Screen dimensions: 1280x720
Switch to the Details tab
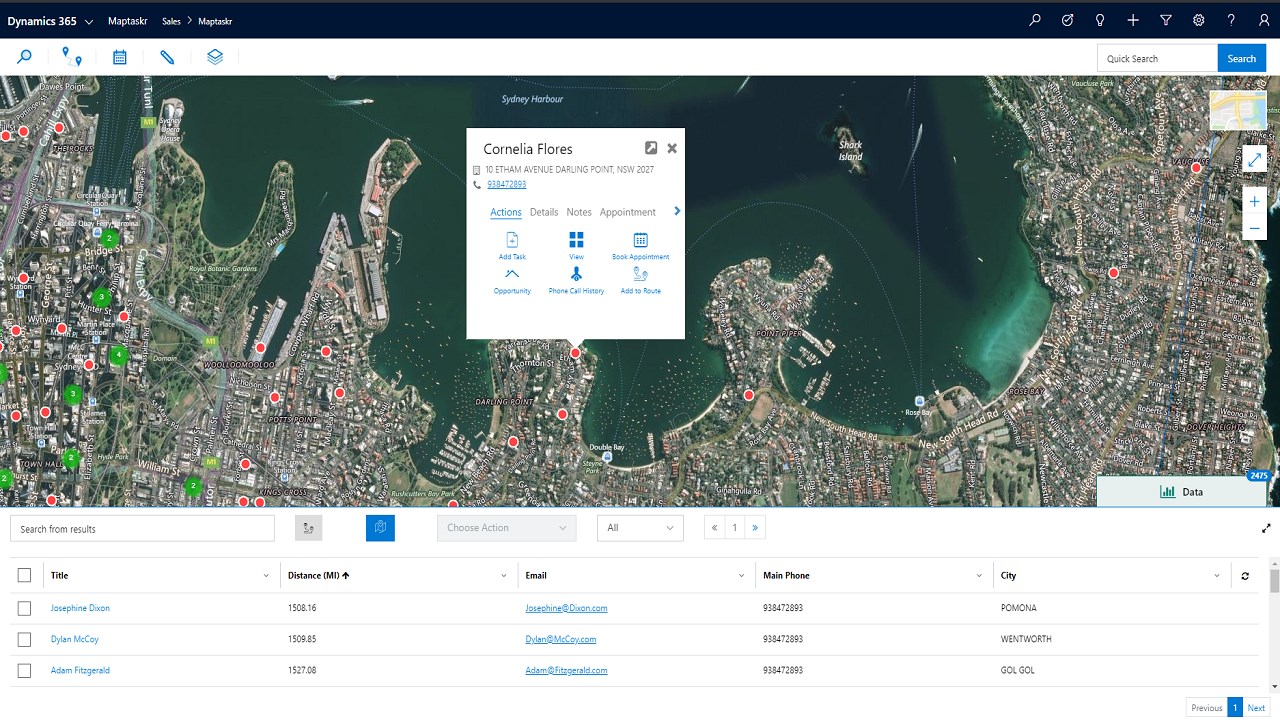[544, 212]
